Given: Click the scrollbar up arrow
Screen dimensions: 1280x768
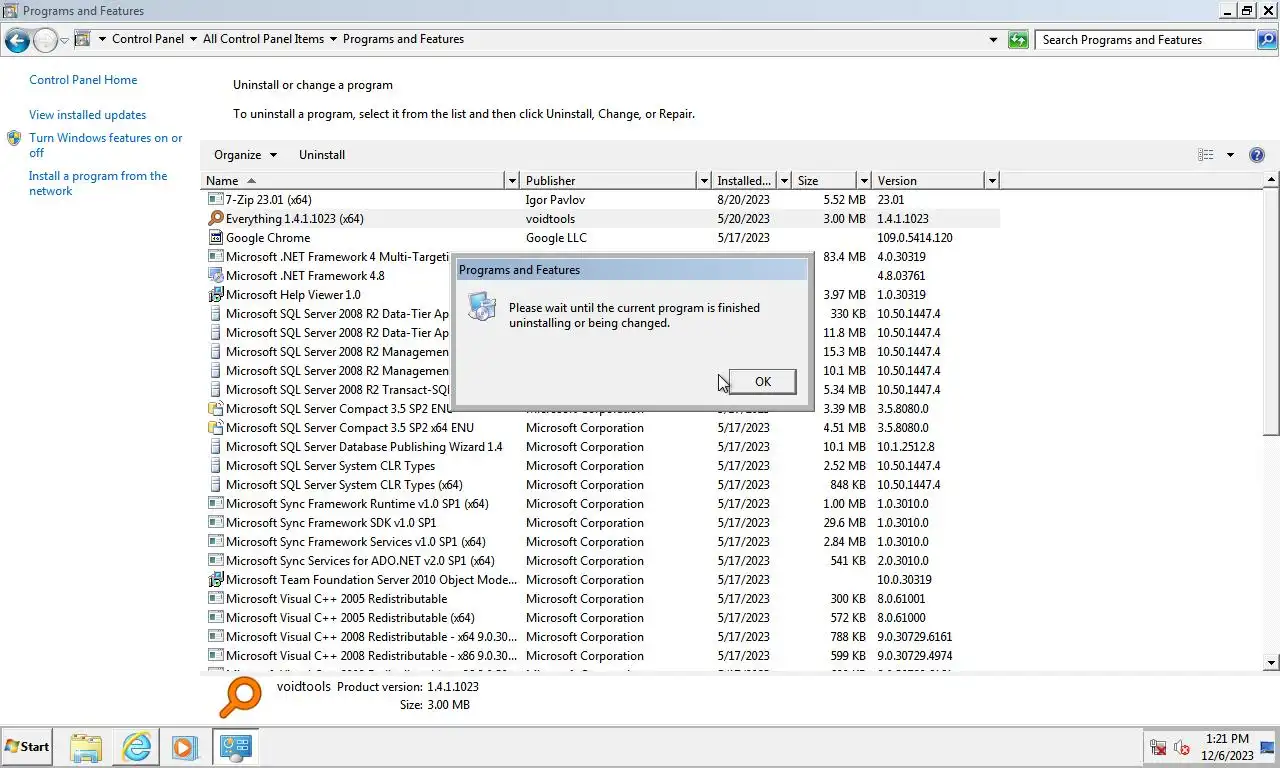Looking at the screenshot, I should [x=1272, y=180].
